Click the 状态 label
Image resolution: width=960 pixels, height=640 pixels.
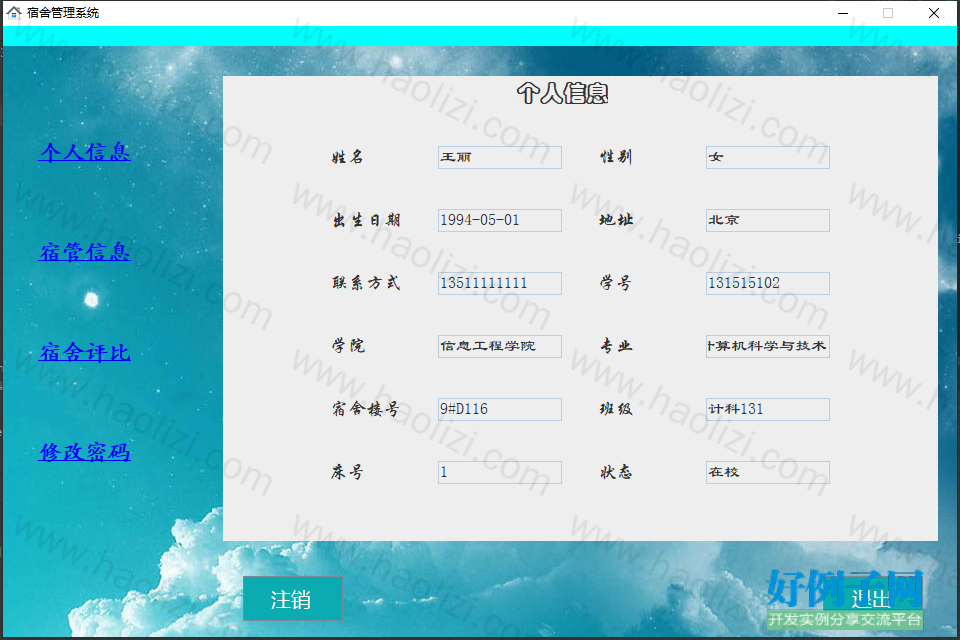[616, 472]
